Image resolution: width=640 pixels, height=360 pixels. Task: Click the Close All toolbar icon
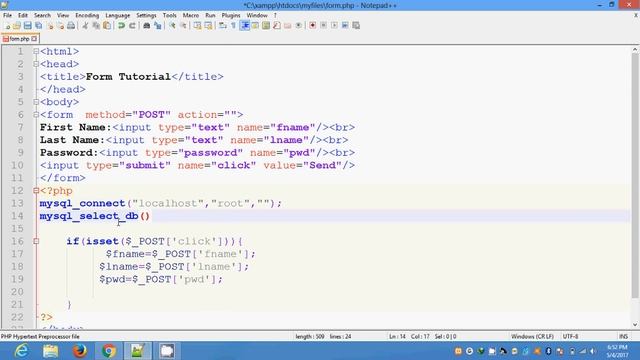(60, 26)
